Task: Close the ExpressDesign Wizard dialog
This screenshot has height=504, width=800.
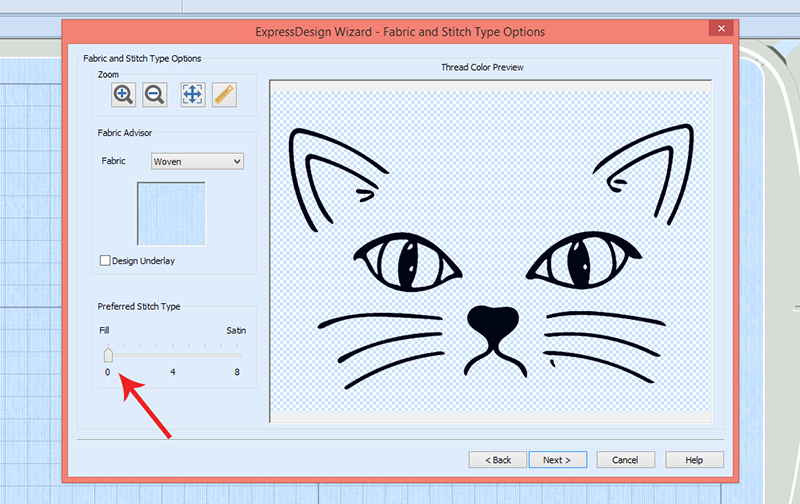Action: (721, 29)
